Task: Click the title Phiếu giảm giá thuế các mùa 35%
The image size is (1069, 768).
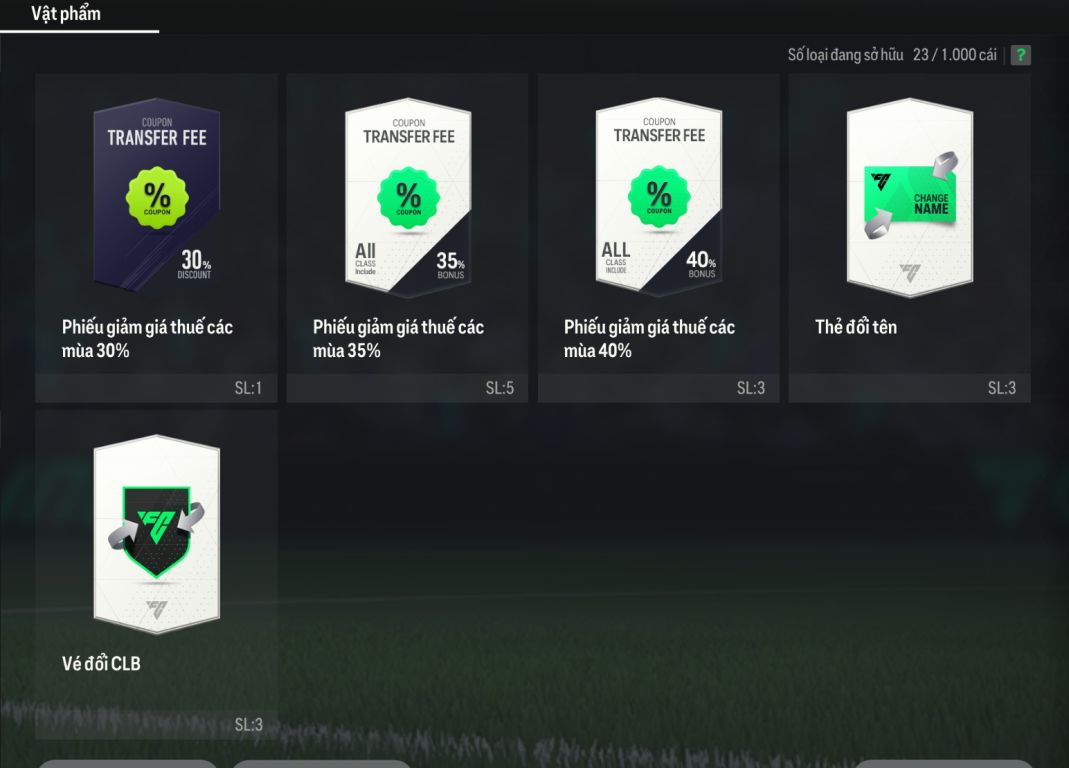Action: coord(398,339)
